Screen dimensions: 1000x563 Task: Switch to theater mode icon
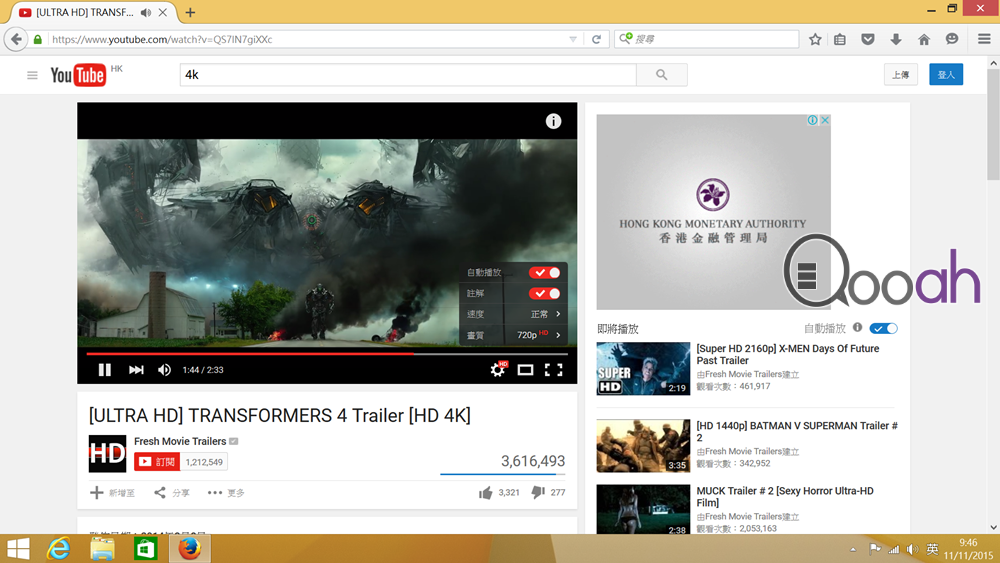click(526, 370)
